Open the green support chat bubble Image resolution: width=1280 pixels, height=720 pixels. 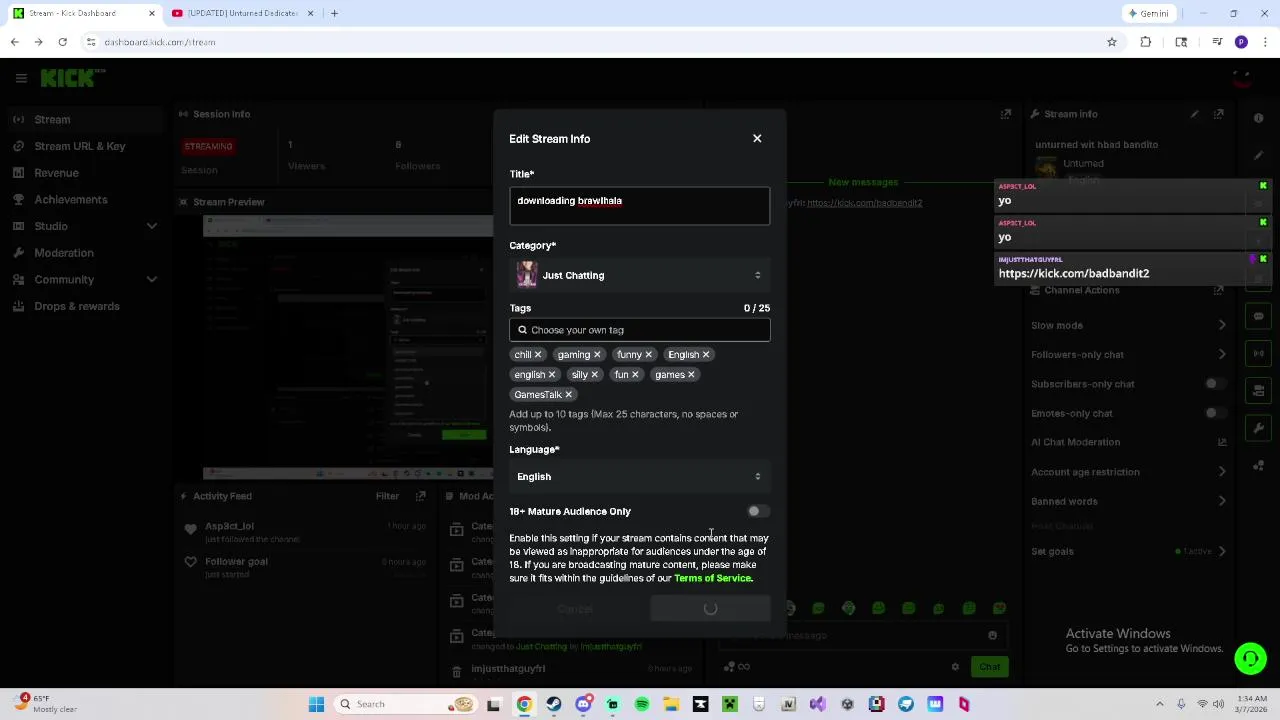pyautogui.click(x=1250, y=658)
